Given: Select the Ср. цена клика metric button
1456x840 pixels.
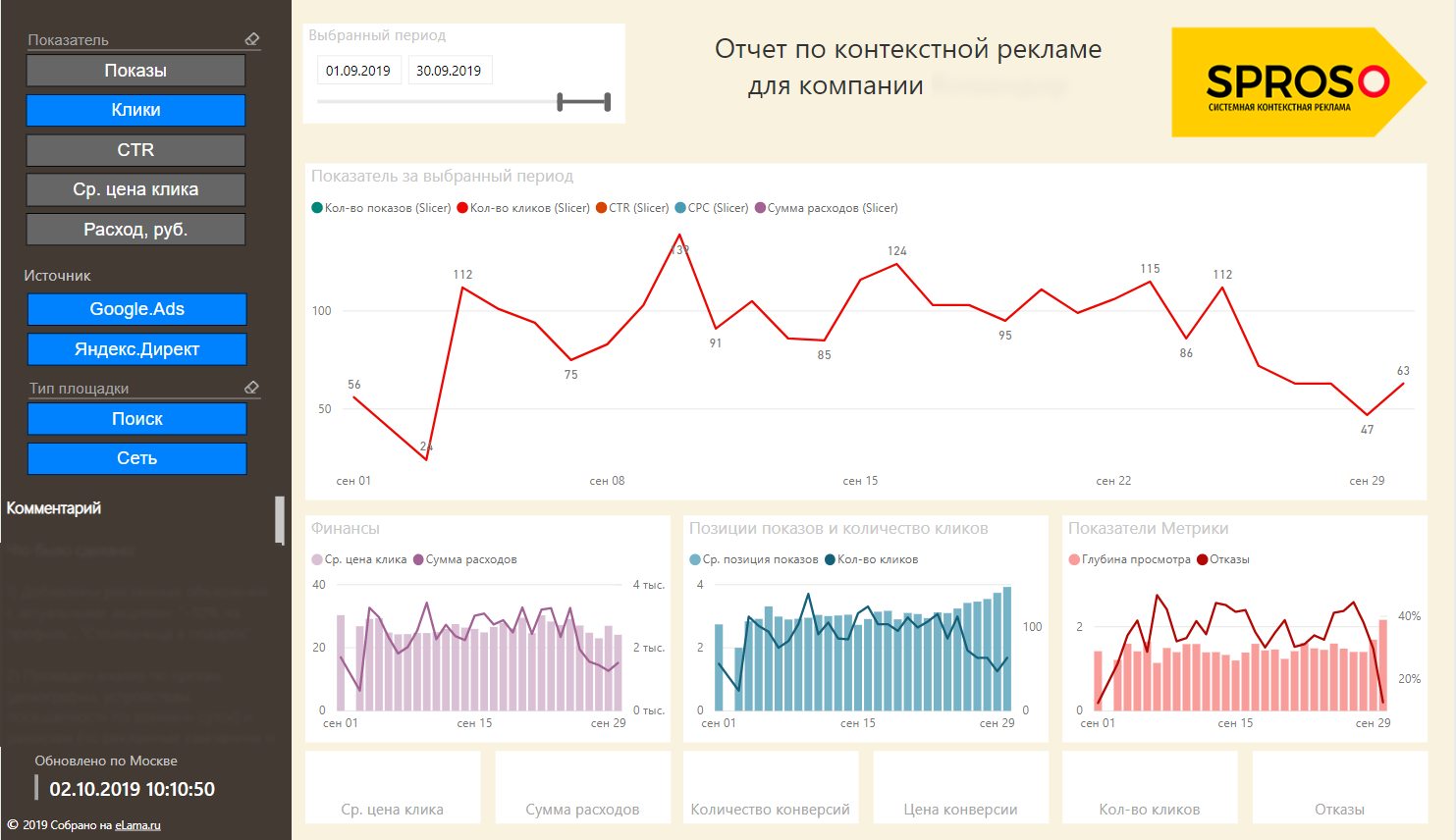Looking at the screenshot, I should click(135, 189).
